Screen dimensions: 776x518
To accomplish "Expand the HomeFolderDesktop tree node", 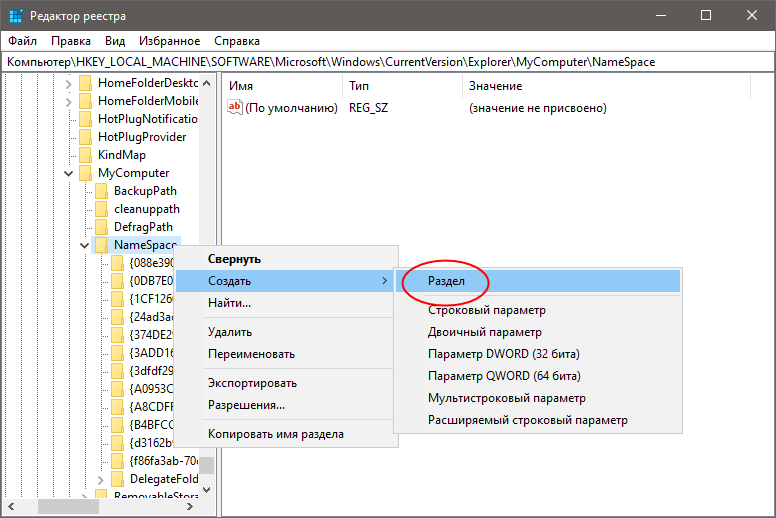I will pyautogui.click(x=68, y=84).
